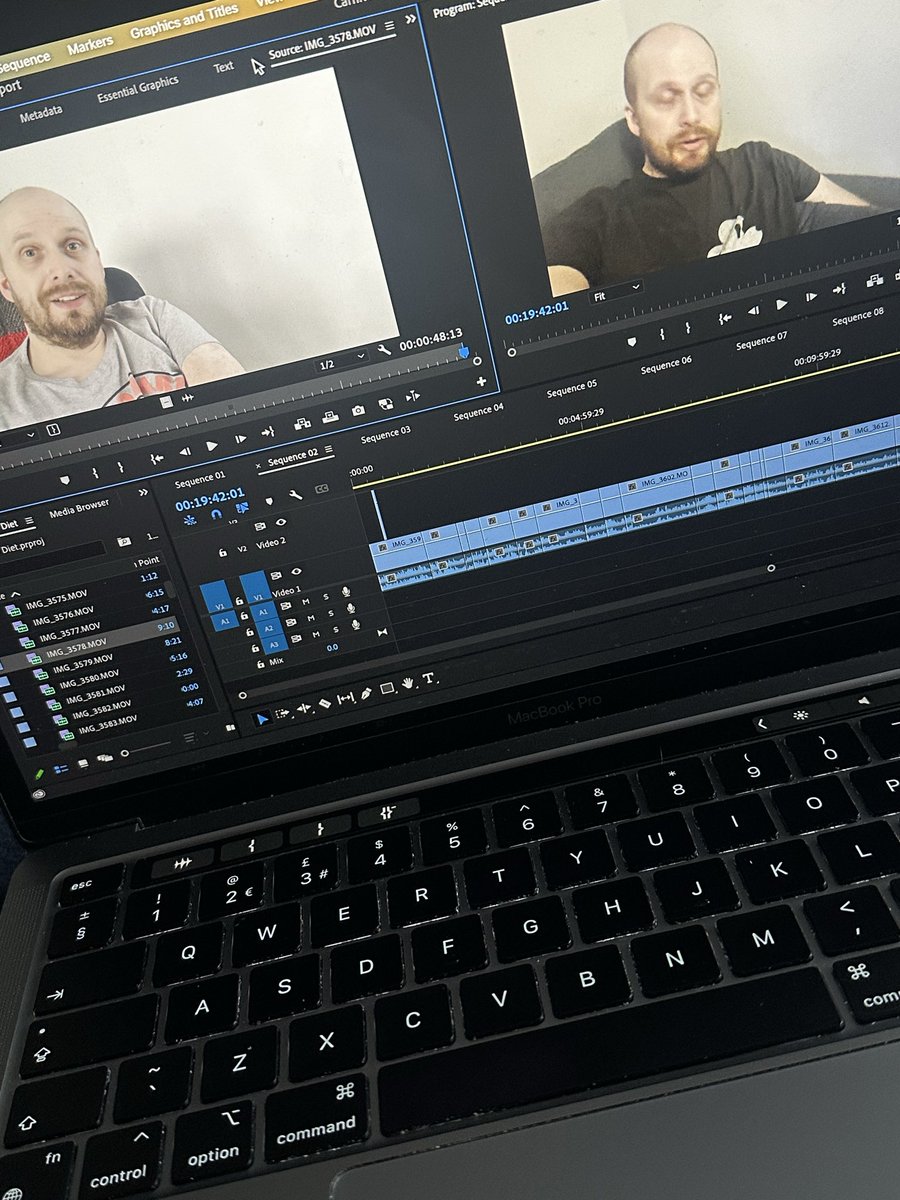The image size is (900, 1200).
Task: Select the Ripple Edit tool
Action: point(303,708)
